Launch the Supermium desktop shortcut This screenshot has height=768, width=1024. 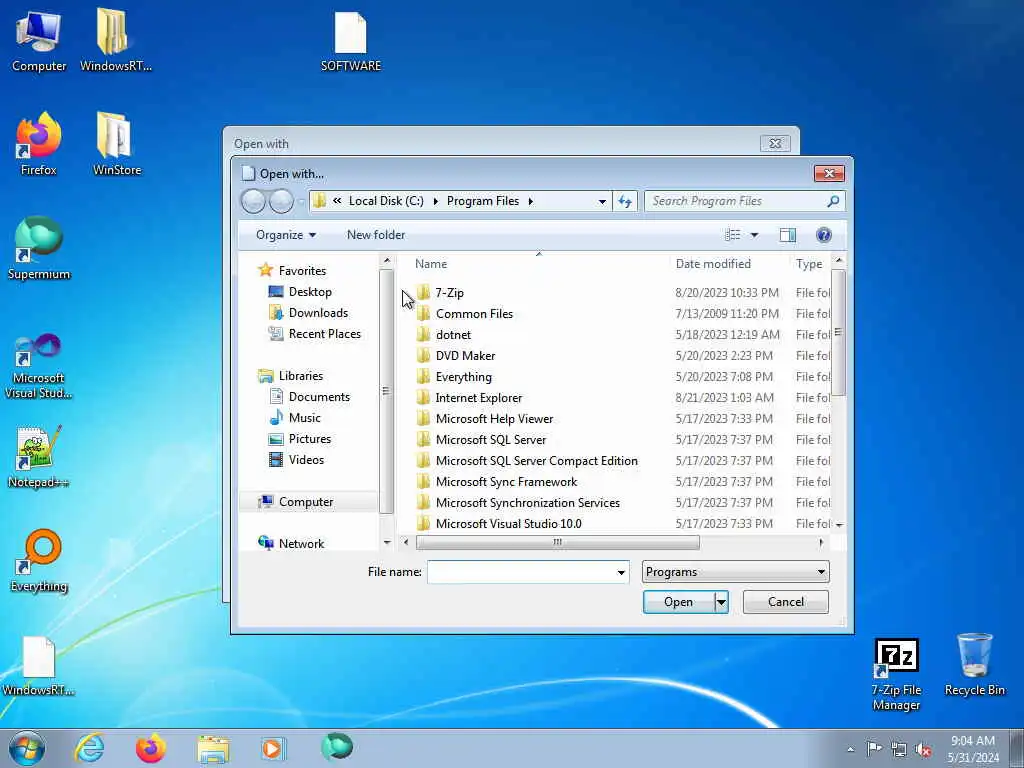tap(39, 248)
